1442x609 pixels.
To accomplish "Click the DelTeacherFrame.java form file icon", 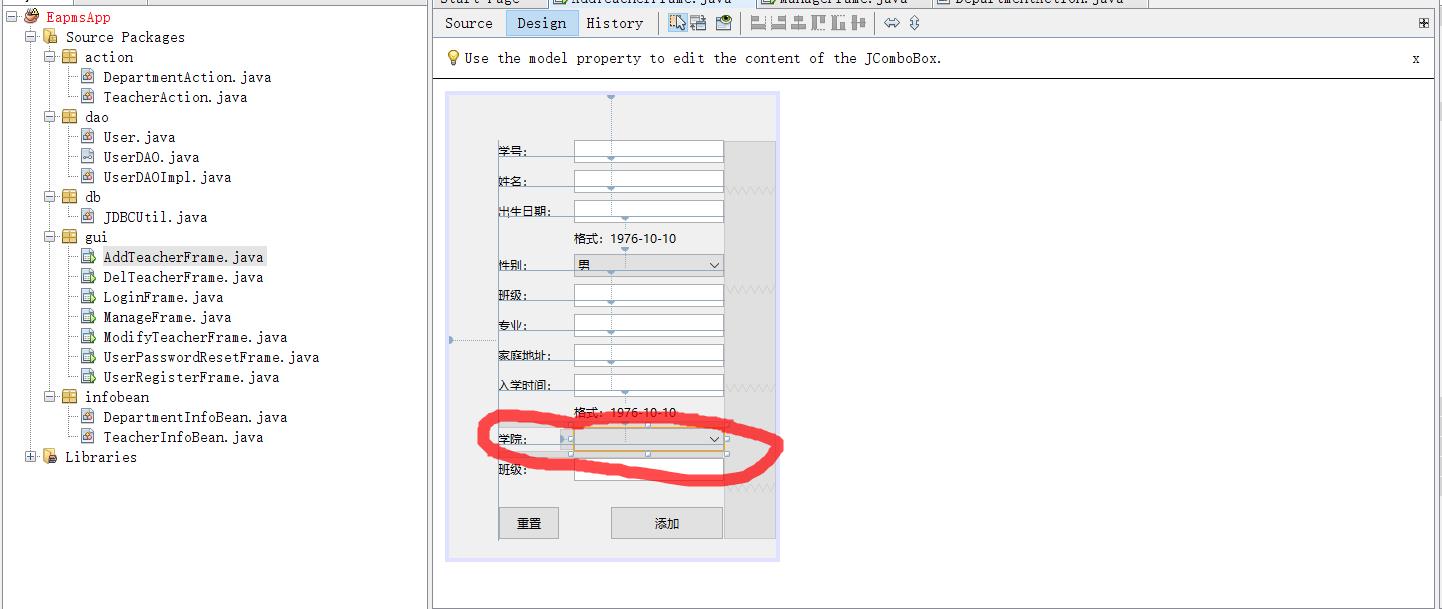I will [88, 277].
